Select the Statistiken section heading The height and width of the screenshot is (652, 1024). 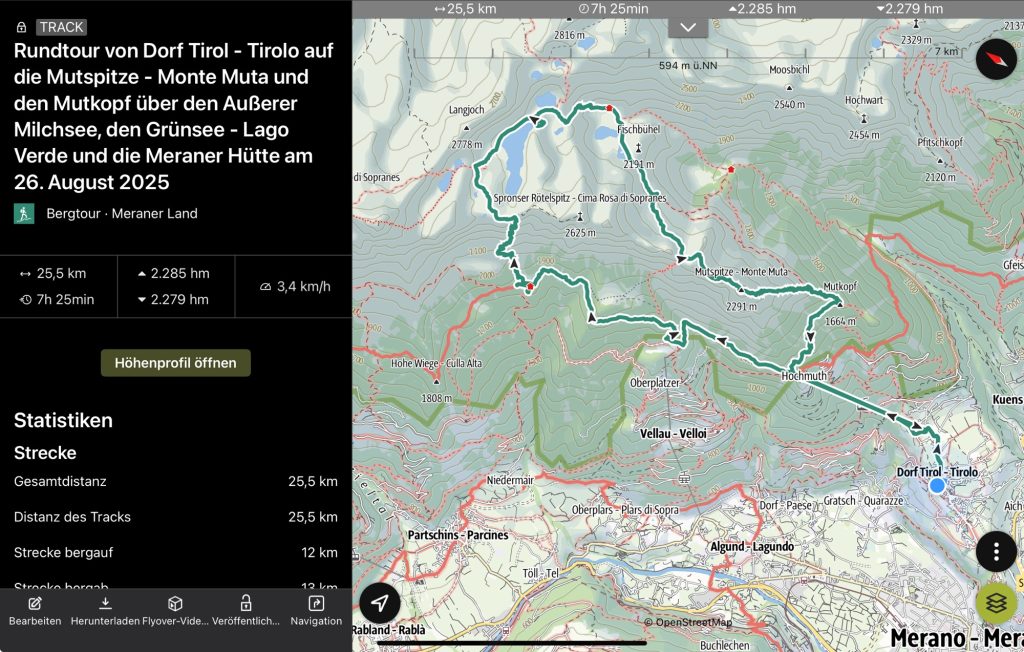tap(63, 420)
